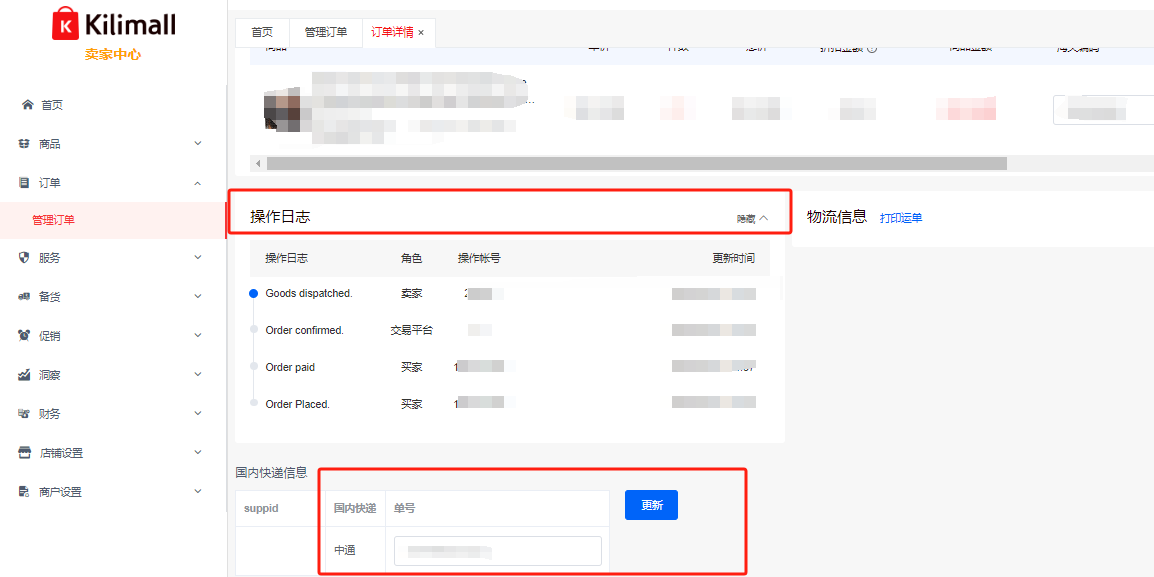1154x577 pixels.
Task: Click the 店铺设置 store icon
Action: pos(25,453)
